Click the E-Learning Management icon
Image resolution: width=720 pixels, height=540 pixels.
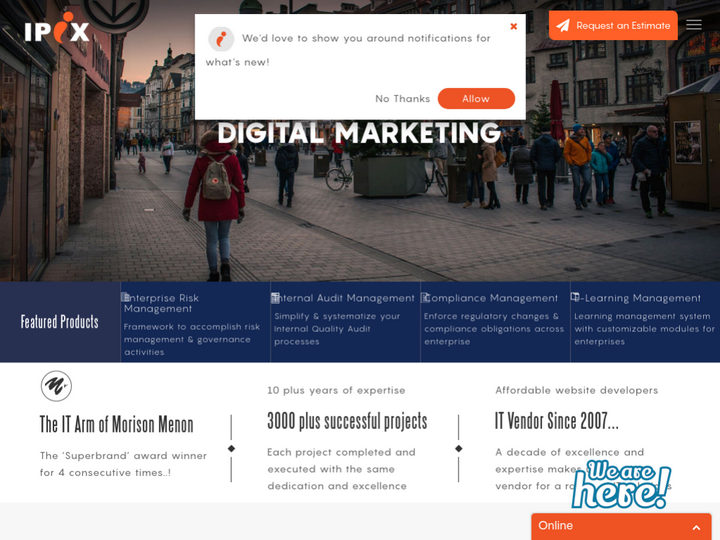575,297
